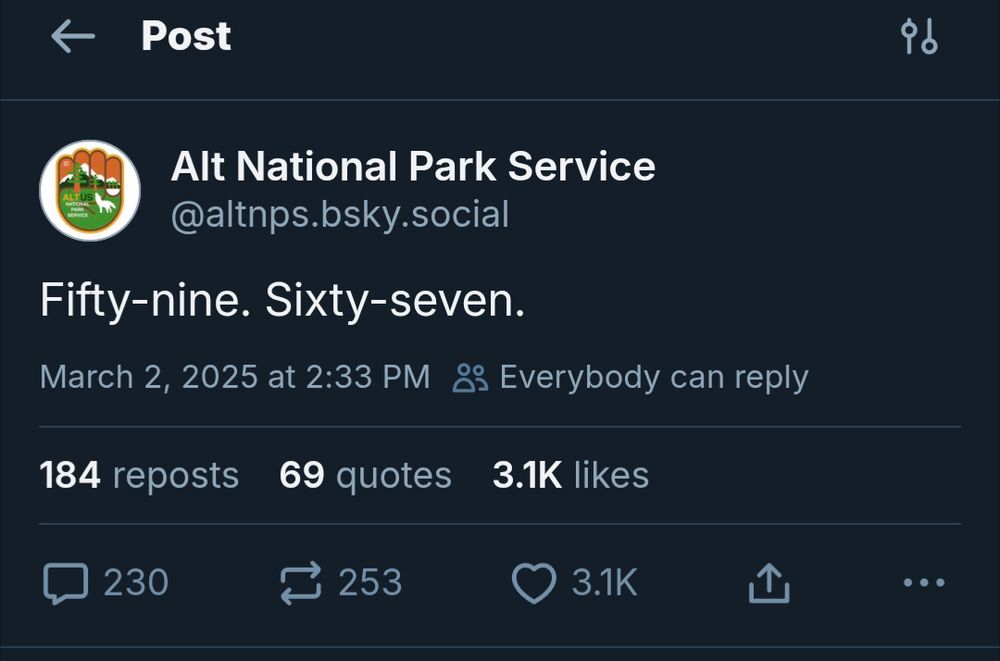Open Alt National Park Service profile avatar
Image resolution: width=1000 pixels, height=661 pixels.
pyautogui.click(x=91, y=192)
